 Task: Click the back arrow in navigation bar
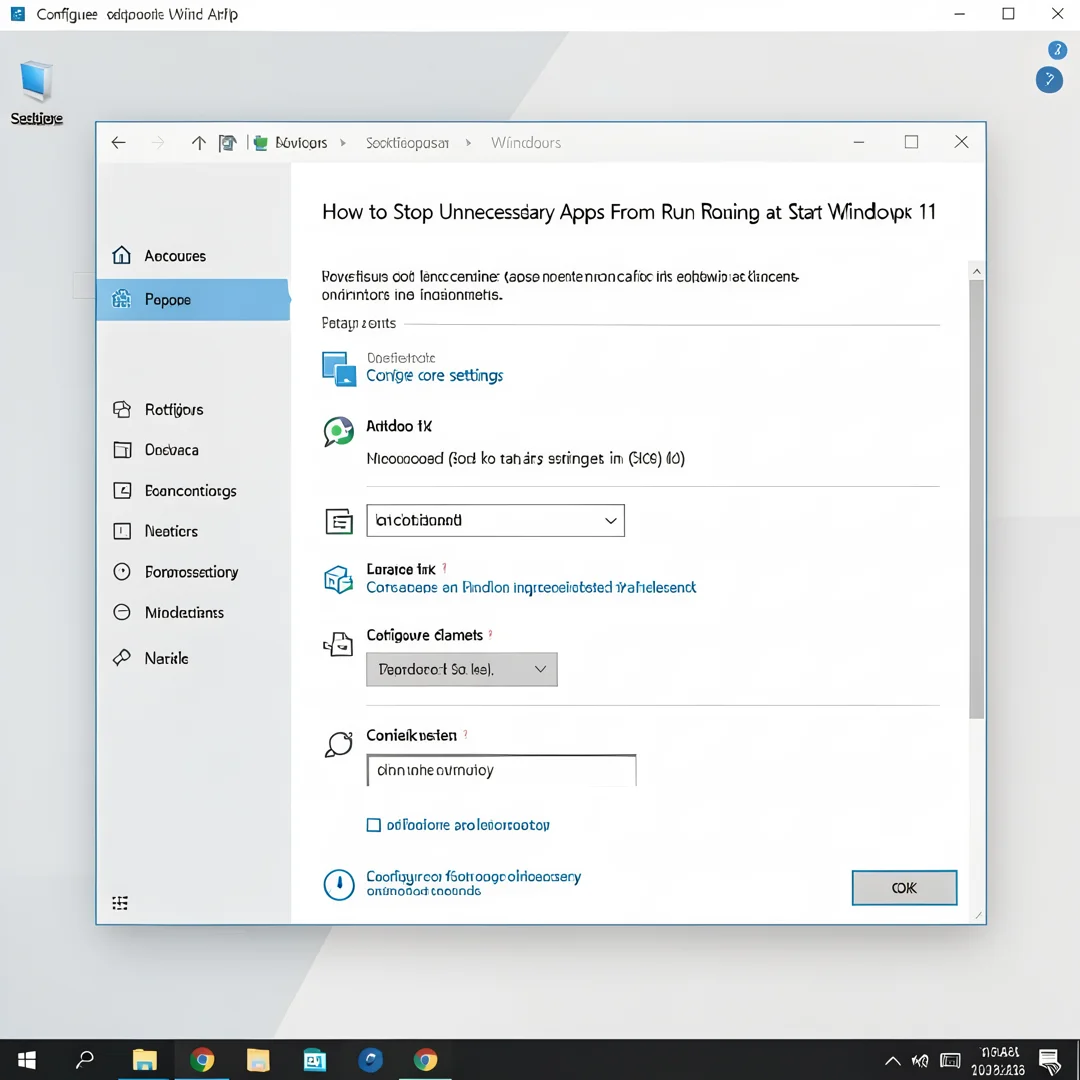[118, 143]
